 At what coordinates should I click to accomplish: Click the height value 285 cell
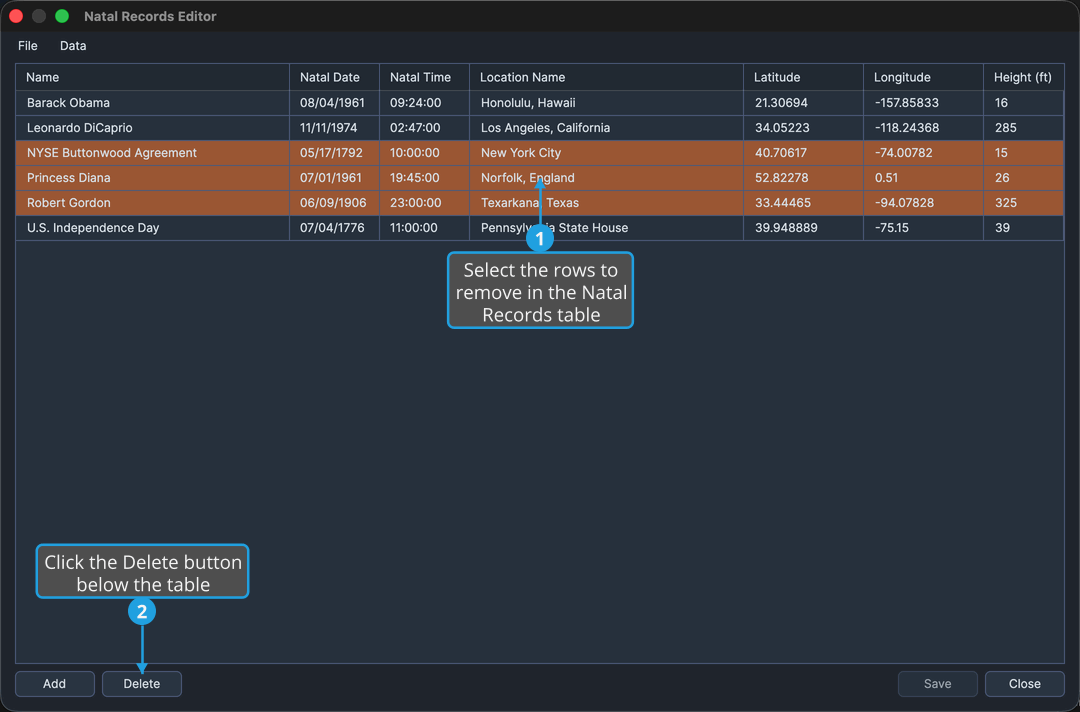[1024, 127]
